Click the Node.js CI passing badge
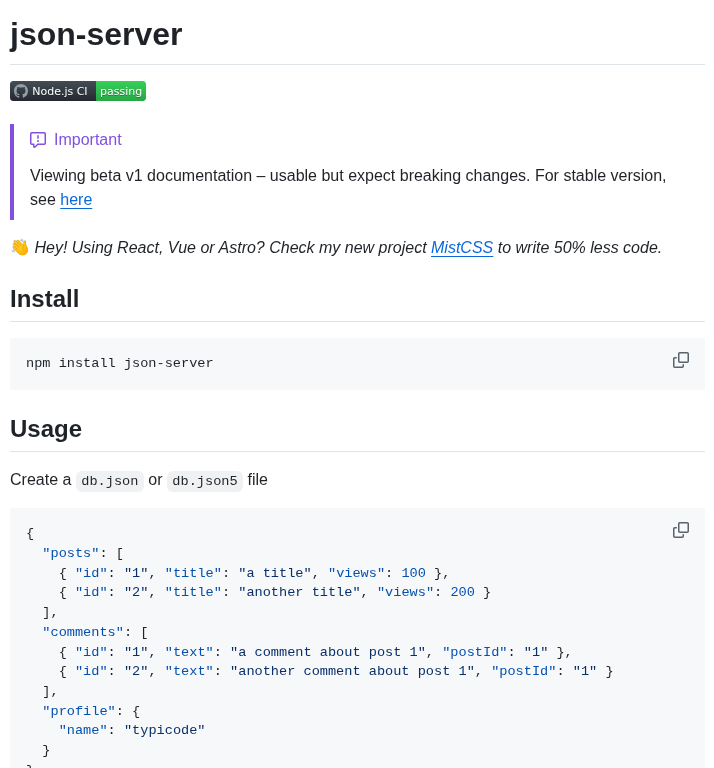714x768 pixels. point(78,91)
